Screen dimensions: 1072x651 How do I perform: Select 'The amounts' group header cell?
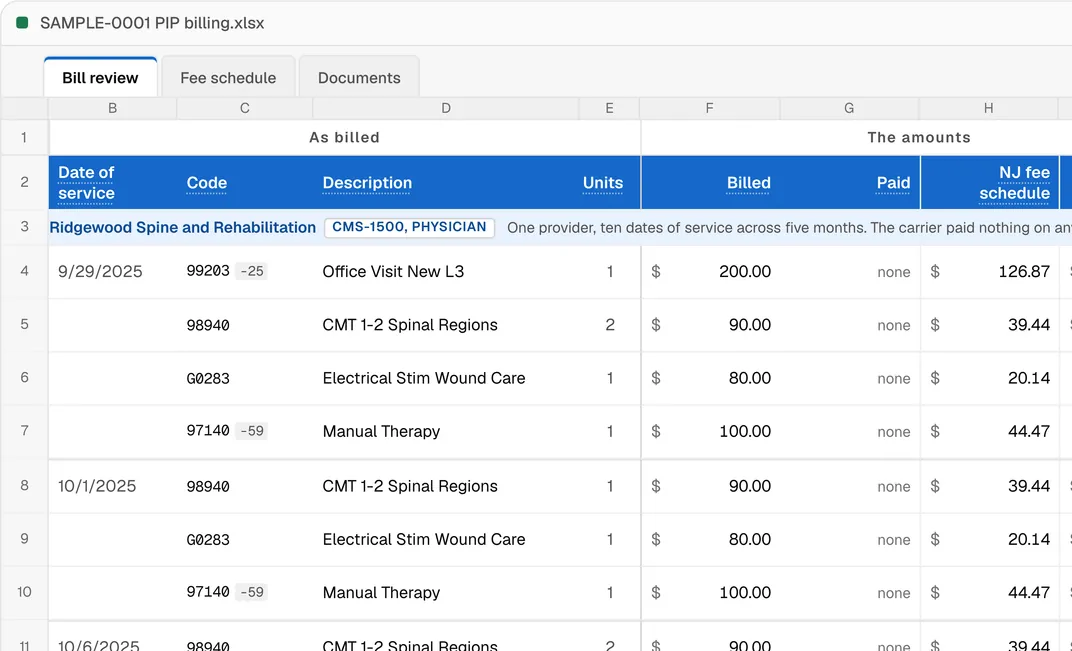pyautogui.click(x=919, y=137)
